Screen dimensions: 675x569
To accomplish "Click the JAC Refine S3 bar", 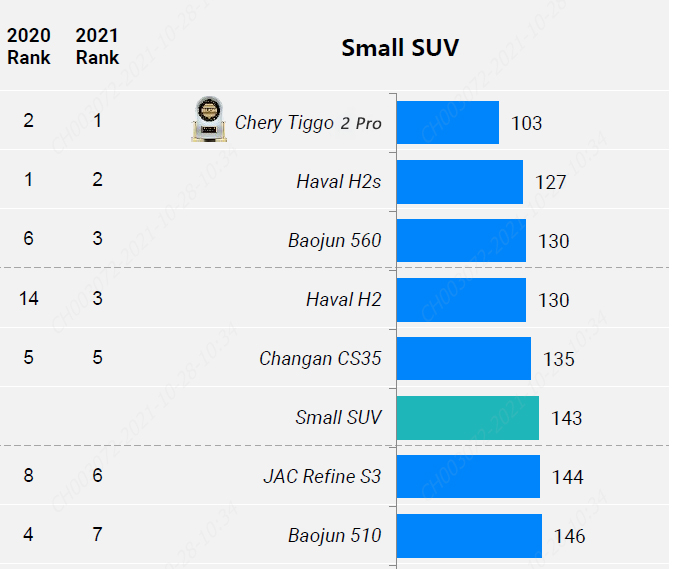I will [x=468, y=476].
